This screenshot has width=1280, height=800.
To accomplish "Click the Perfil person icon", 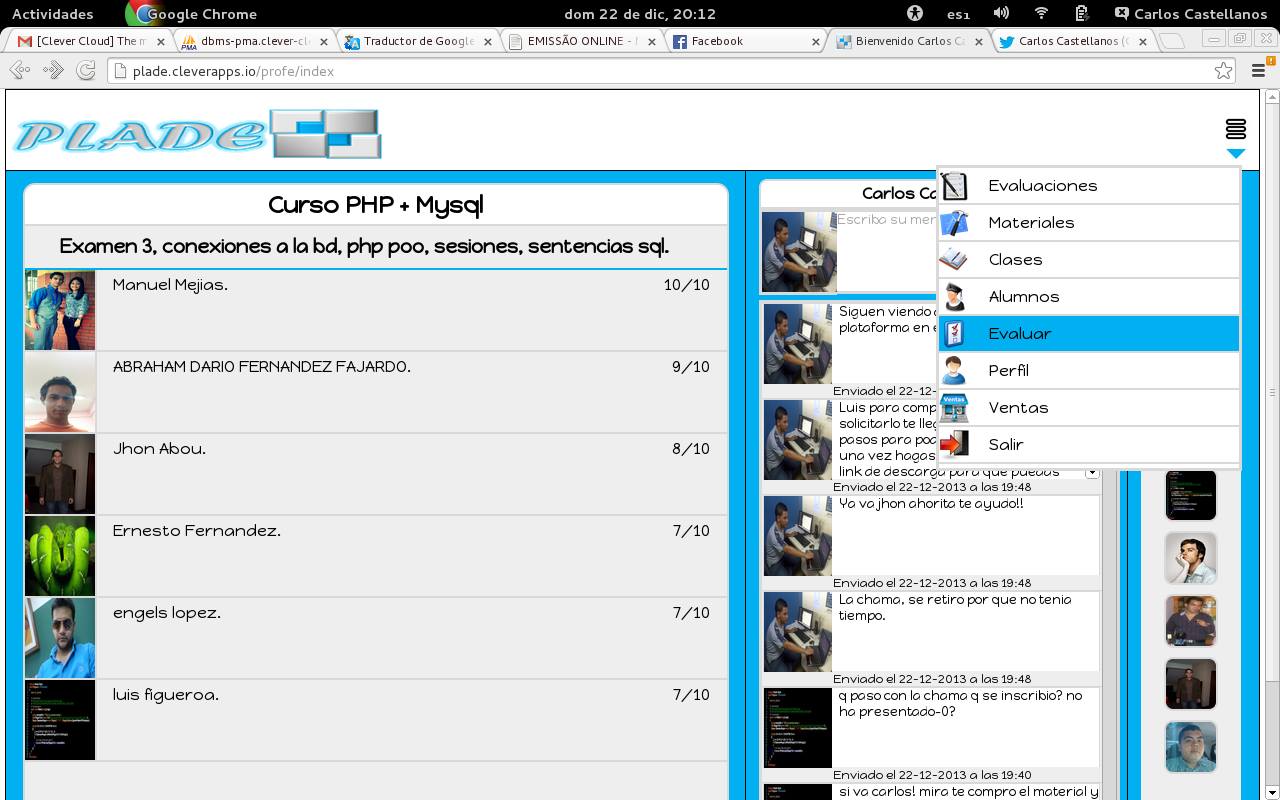I will pos(954,370).
